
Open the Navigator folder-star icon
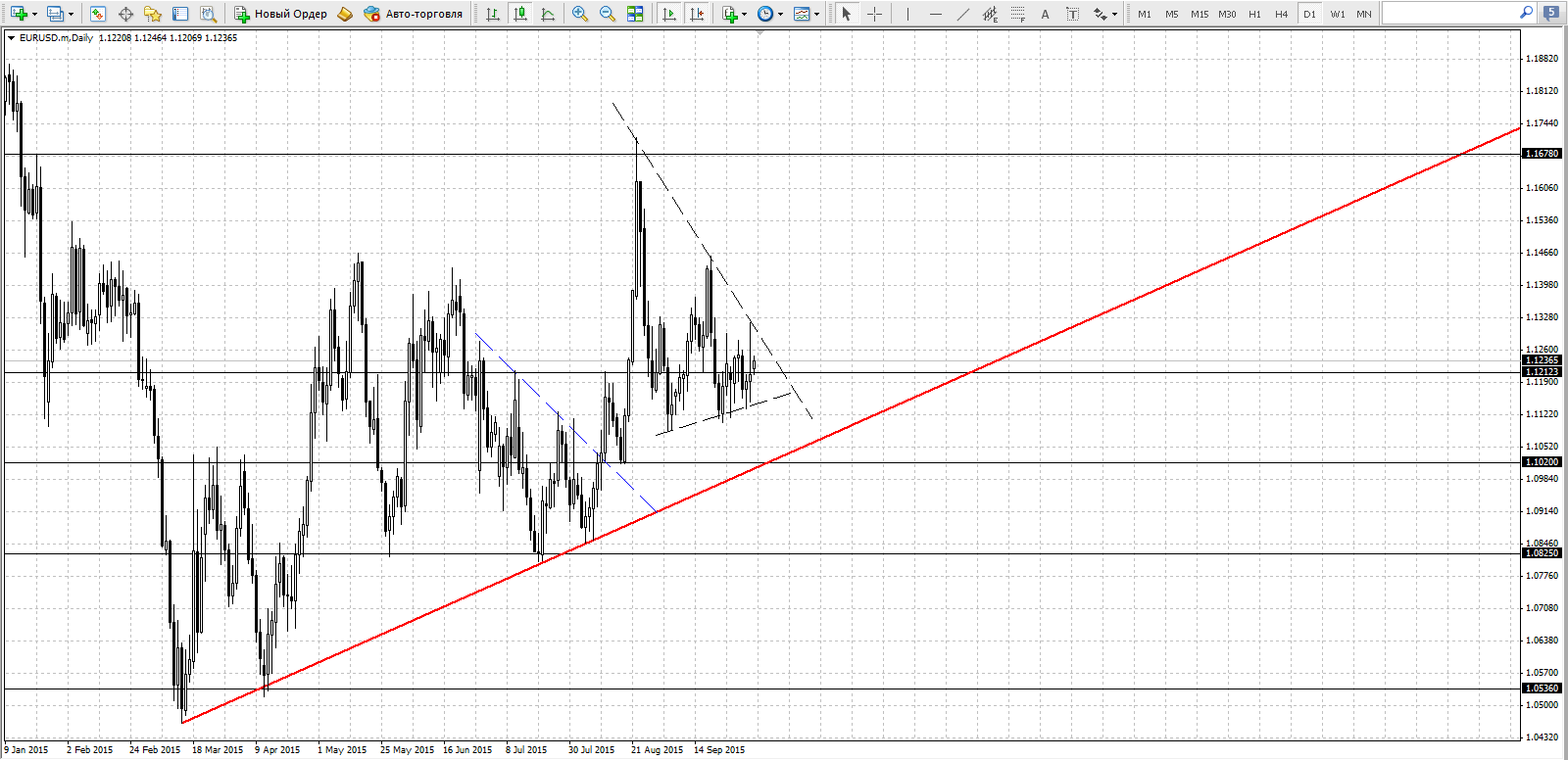pos(153,14)
